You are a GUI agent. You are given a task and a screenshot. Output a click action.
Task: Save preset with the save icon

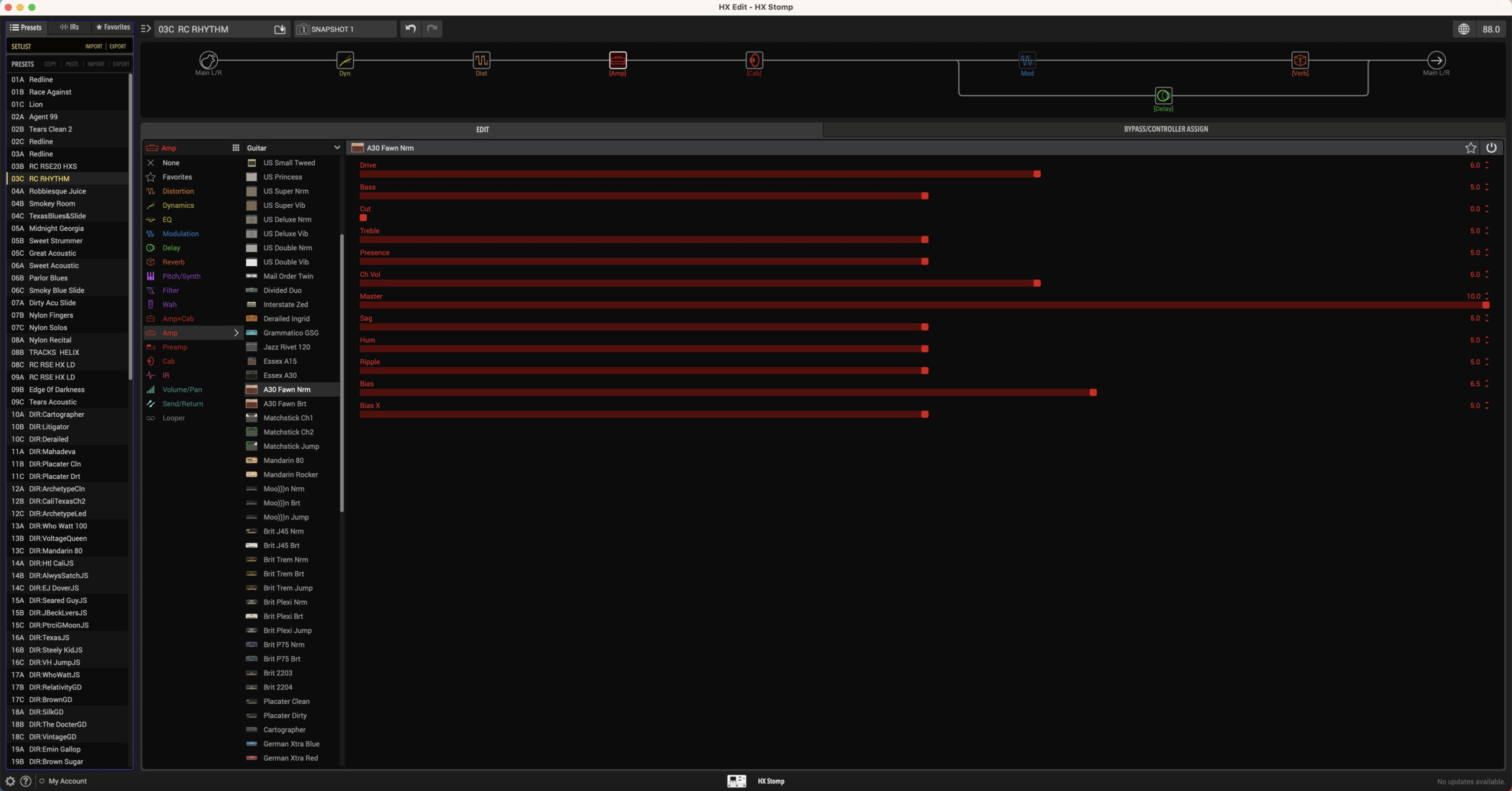pos(280,30)
